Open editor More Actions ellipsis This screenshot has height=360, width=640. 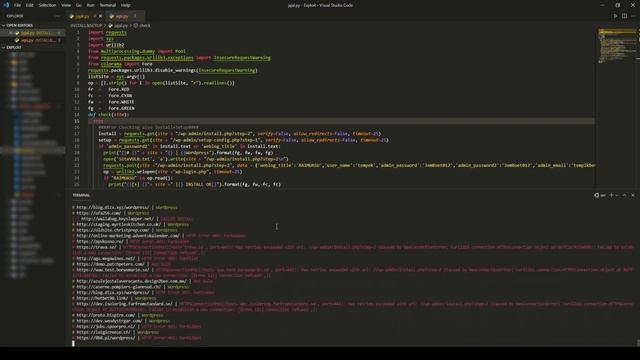coord(633,16)
